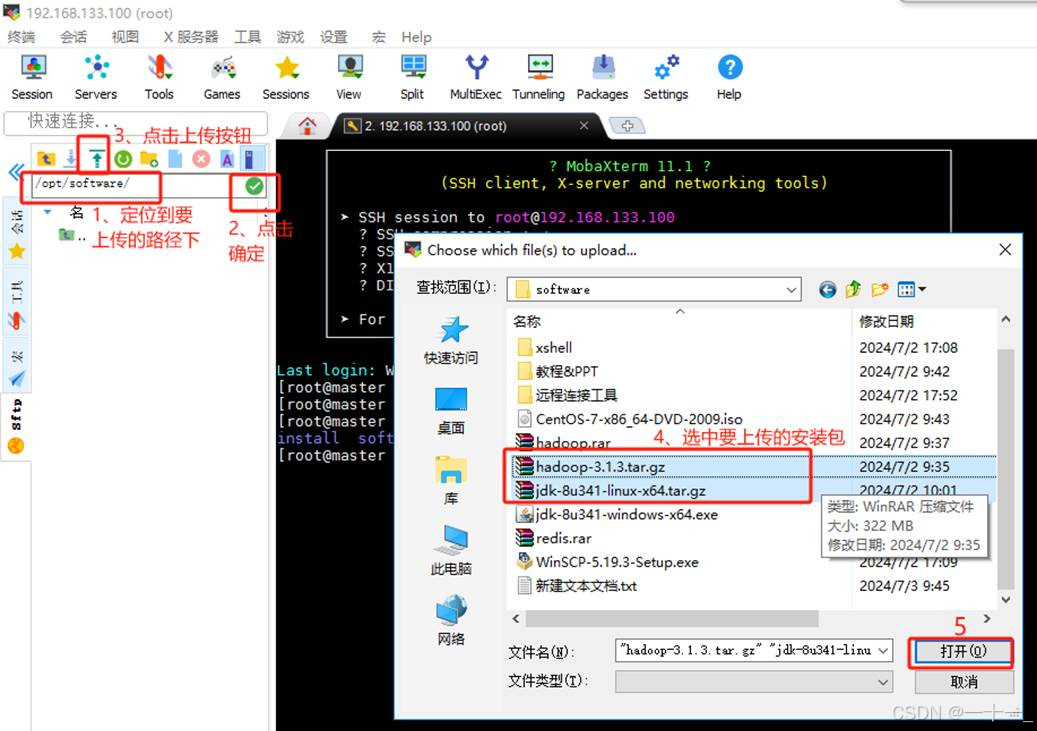The width and height of the screenshot is (1037, 731).
Task: Open the X 服务器 menu
Action: (191, 37)
